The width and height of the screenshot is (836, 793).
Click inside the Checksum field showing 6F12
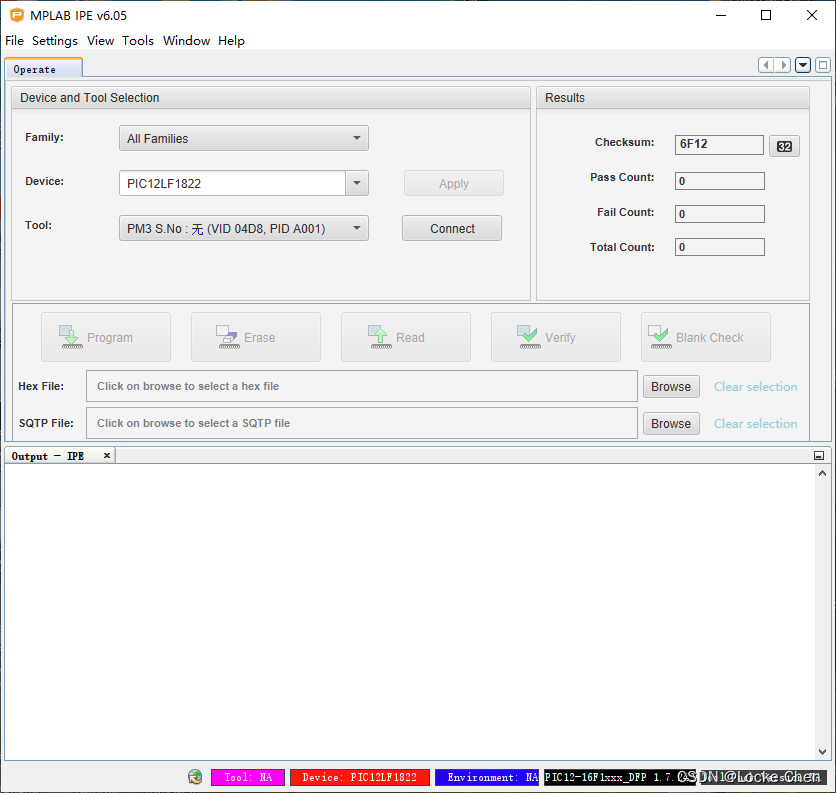coord(719,144)
